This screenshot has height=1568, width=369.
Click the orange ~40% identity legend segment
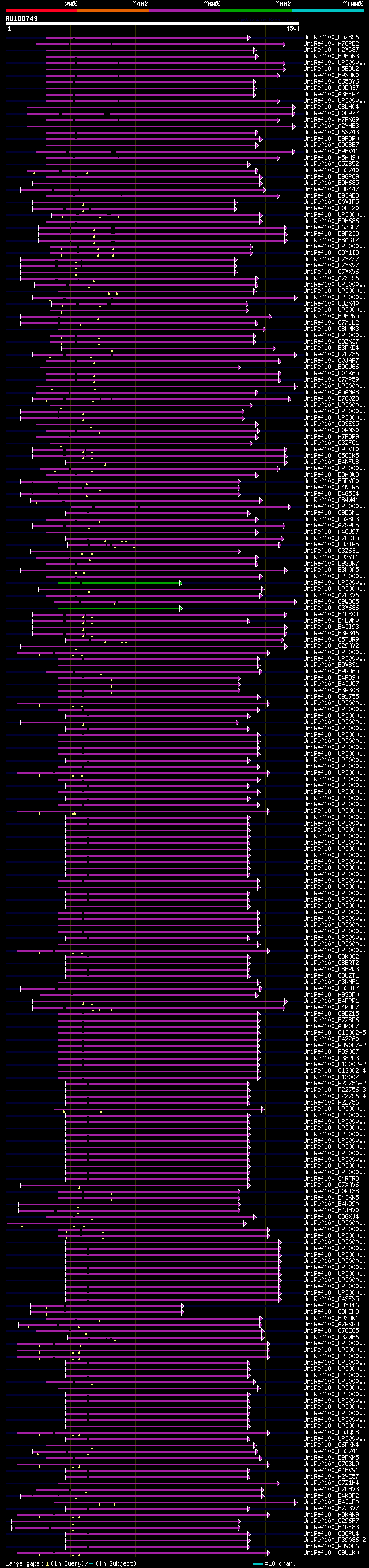point(113,10)
